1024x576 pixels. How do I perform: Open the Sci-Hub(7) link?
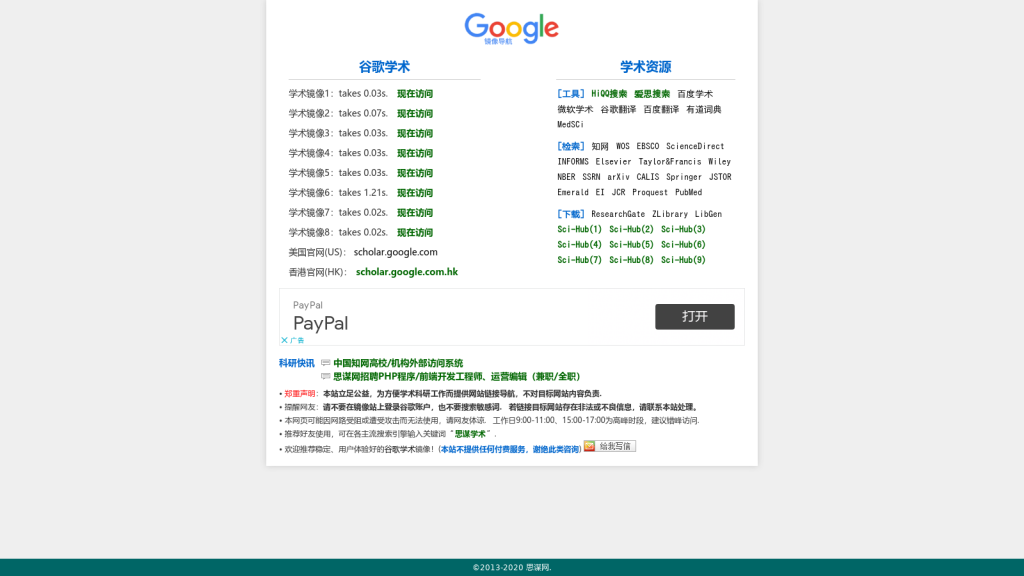click(x=579, y=260)
